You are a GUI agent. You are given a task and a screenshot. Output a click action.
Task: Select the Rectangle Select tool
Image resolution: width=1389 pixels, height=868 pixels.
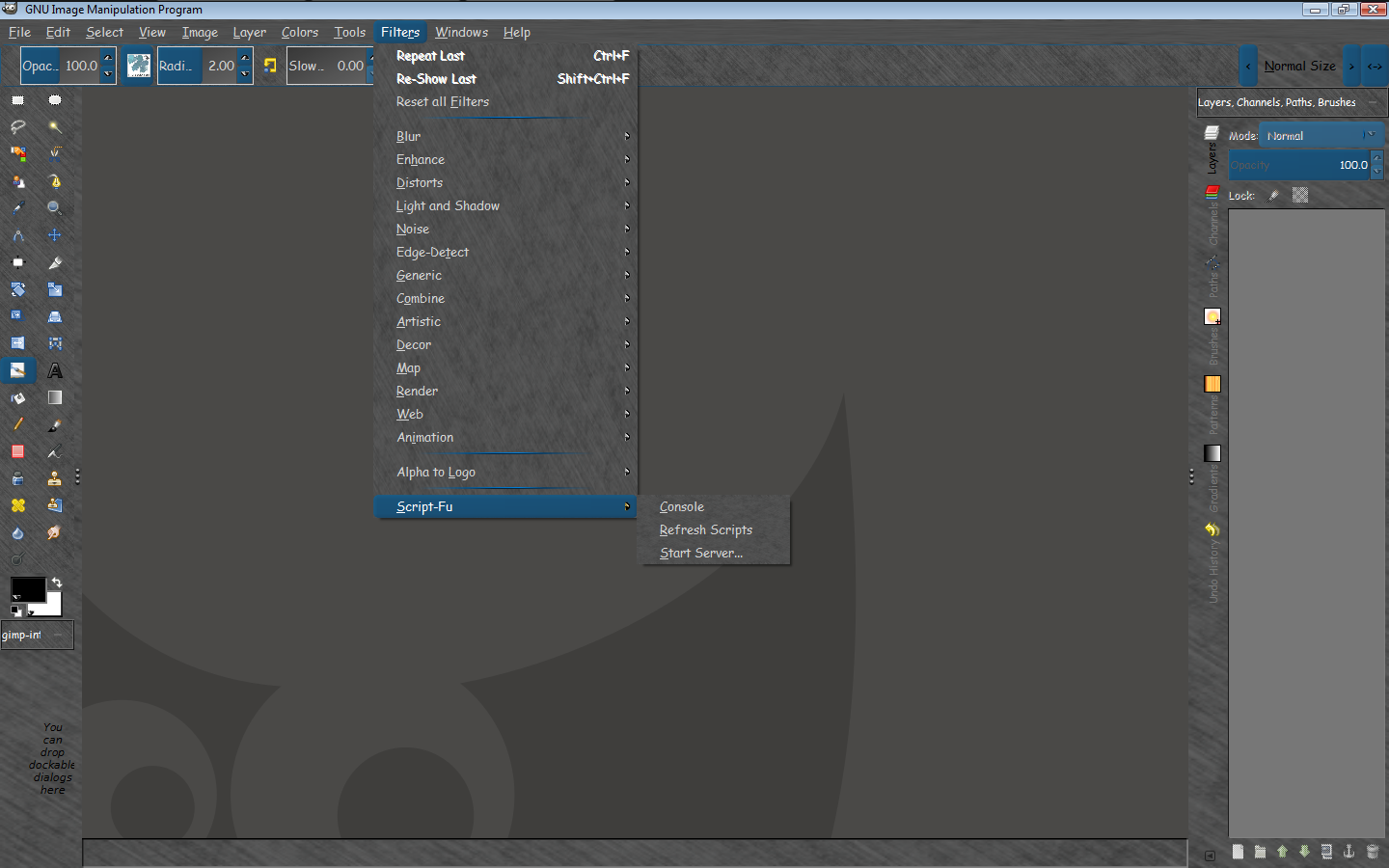coord(18,100)
